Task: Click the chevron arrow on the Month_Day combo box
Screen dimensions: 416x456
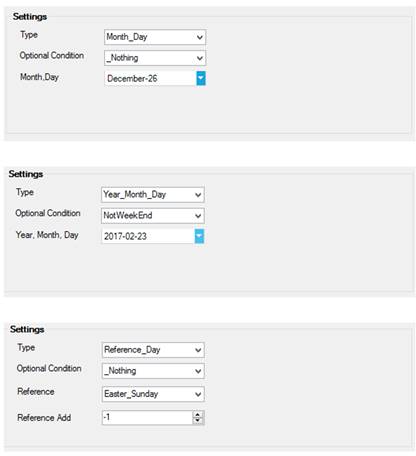Action: (x=200, y=37)
